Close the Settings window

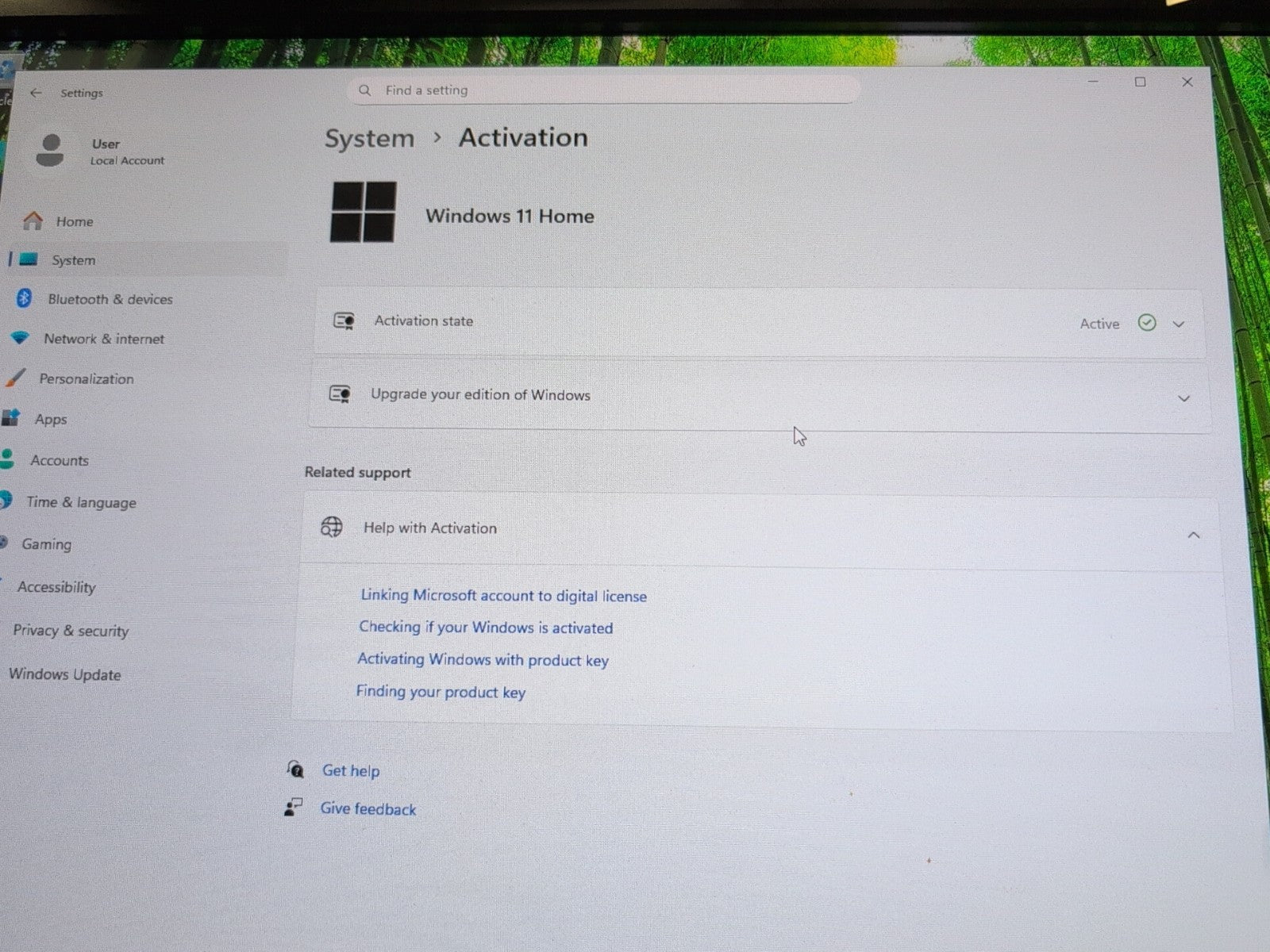[x=1187, y=82]
